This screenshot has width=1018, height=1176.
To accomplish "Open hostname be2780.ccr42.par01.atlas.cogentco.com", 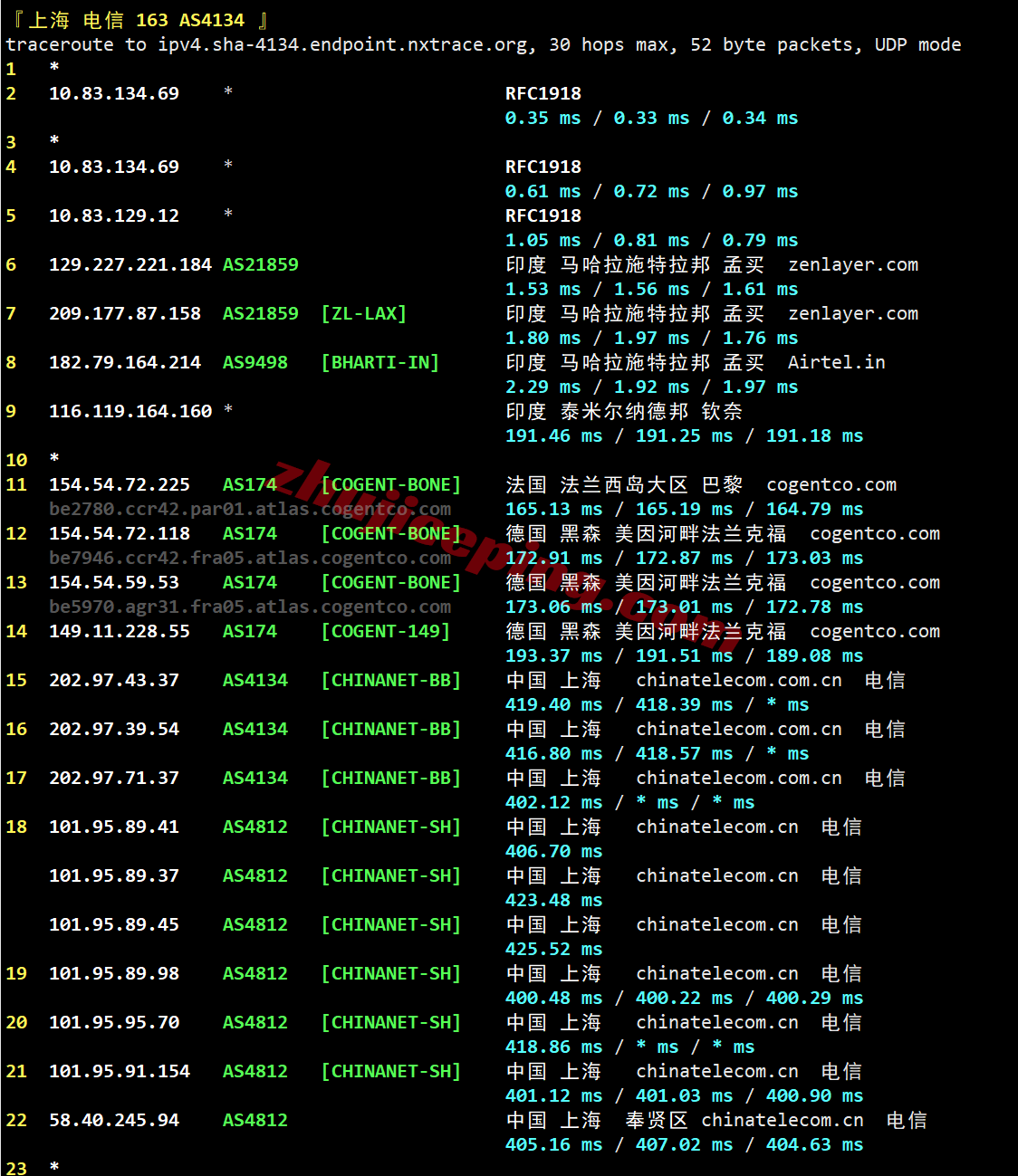I will 250,509.
